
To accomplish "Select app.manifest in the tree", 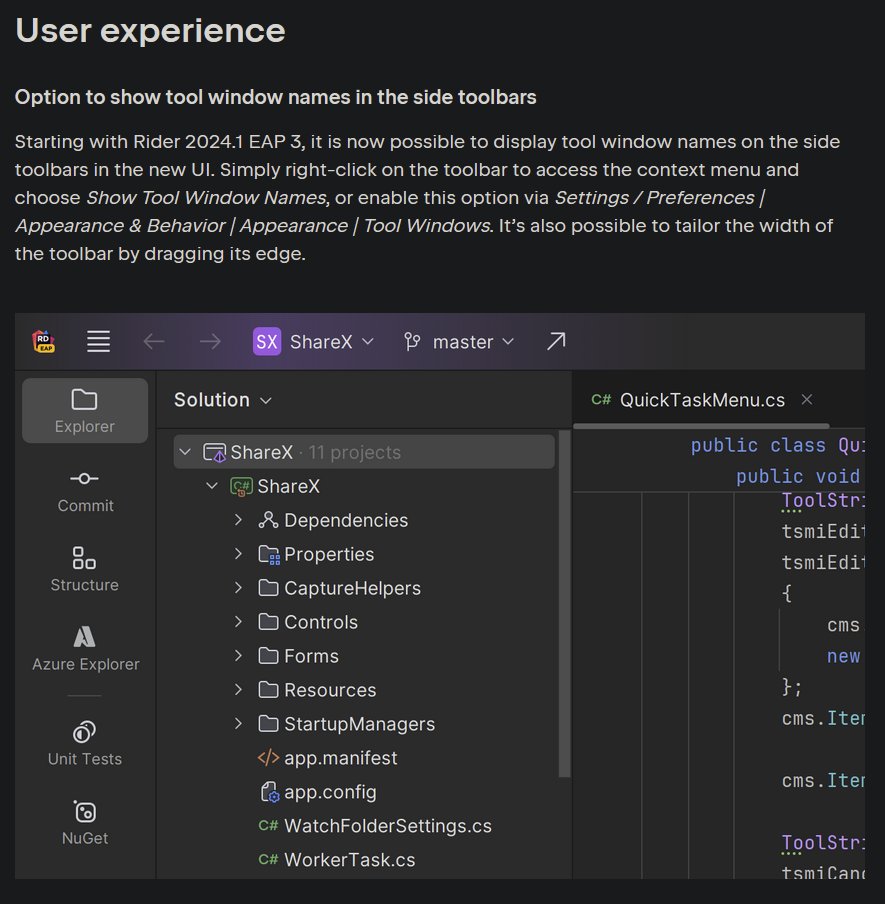I will 340,758.
